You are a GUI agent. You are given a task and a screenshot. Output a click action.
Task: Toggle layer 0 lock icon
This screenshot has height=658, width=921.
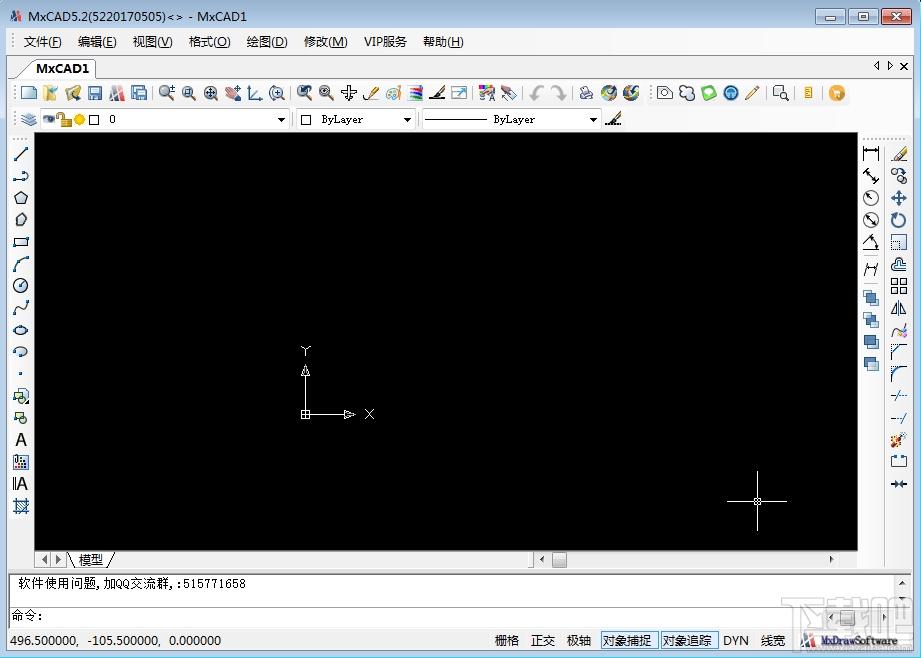tap(63, 119)
